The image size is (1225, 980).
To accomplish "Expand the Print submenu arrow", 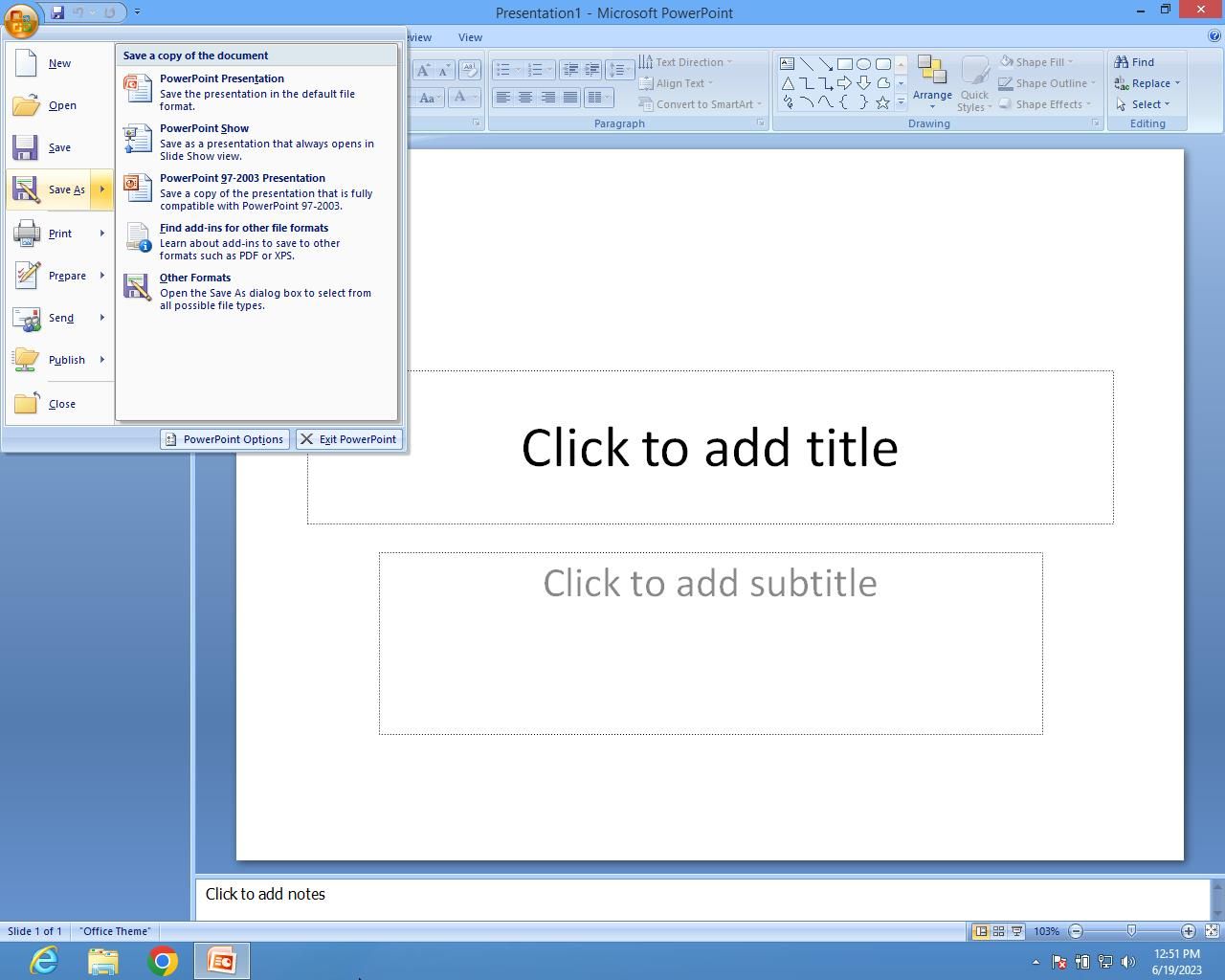I will pos(101,234).
